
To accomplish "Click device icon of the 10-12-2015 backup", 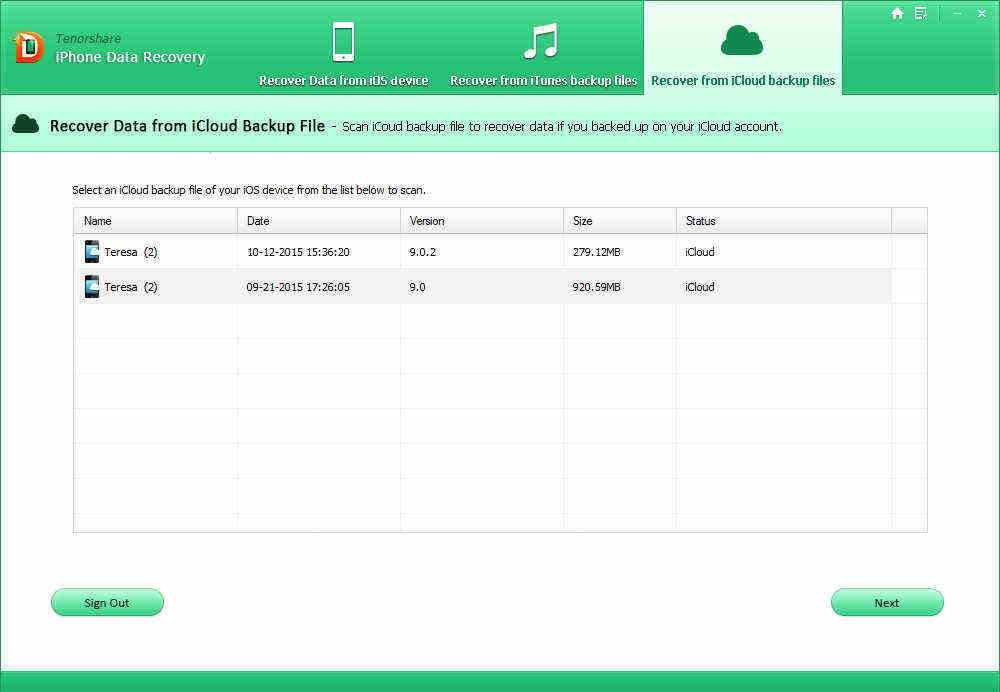I will pyautogui.click(x=92, y=251).
